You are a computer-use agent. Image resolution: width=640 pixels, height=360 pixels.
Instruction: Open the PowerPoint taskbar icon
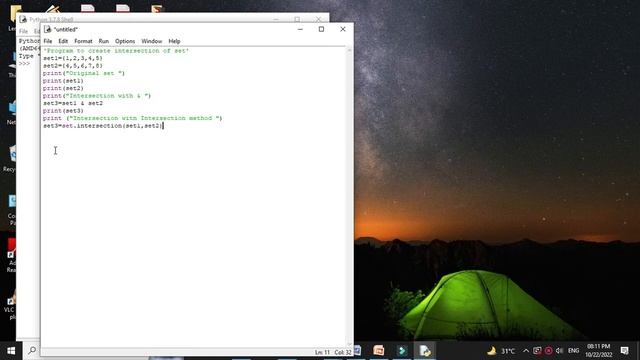[x=379, y=351]
